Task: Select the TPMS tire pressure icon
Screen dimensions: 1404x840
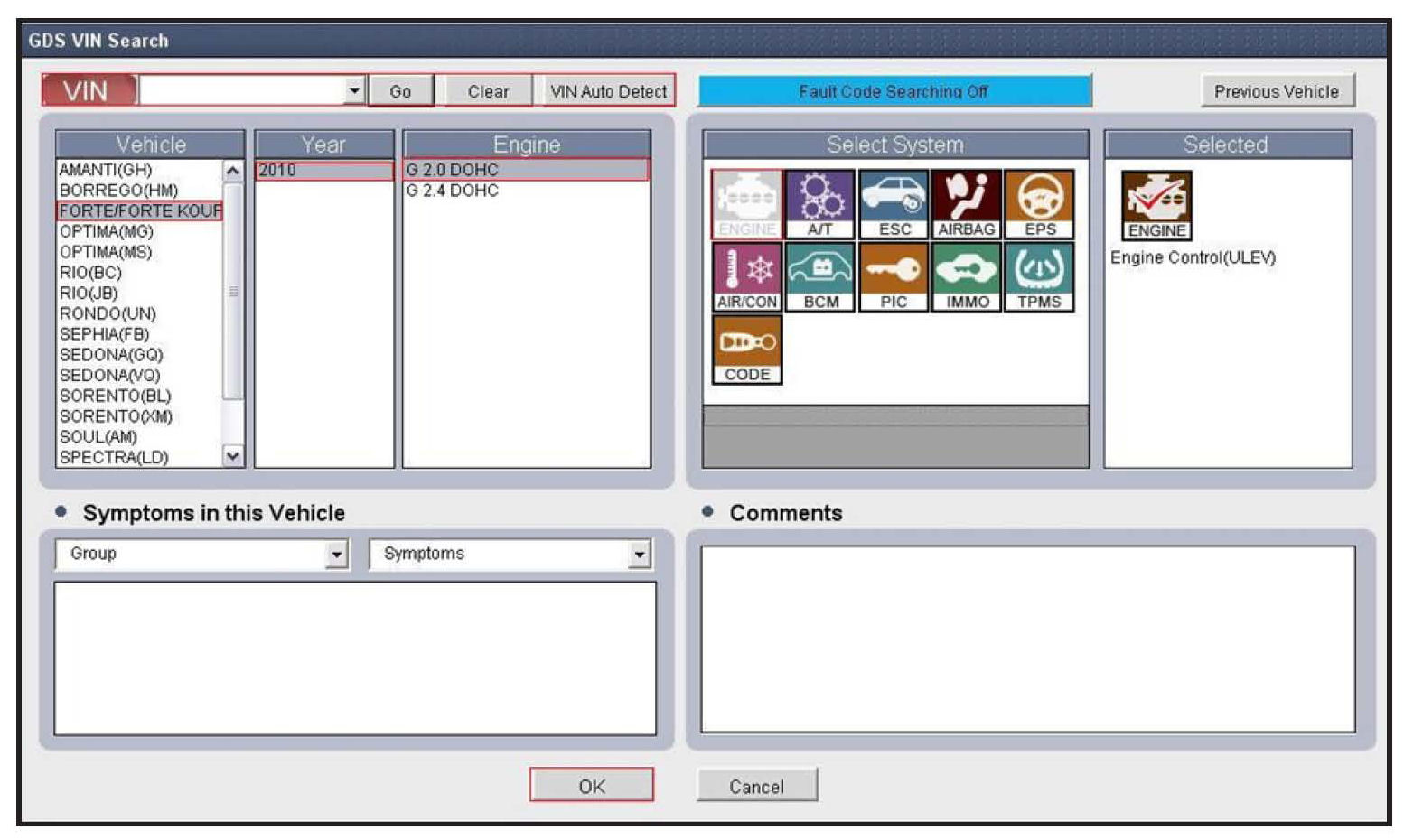Action: pos(1039,277)
